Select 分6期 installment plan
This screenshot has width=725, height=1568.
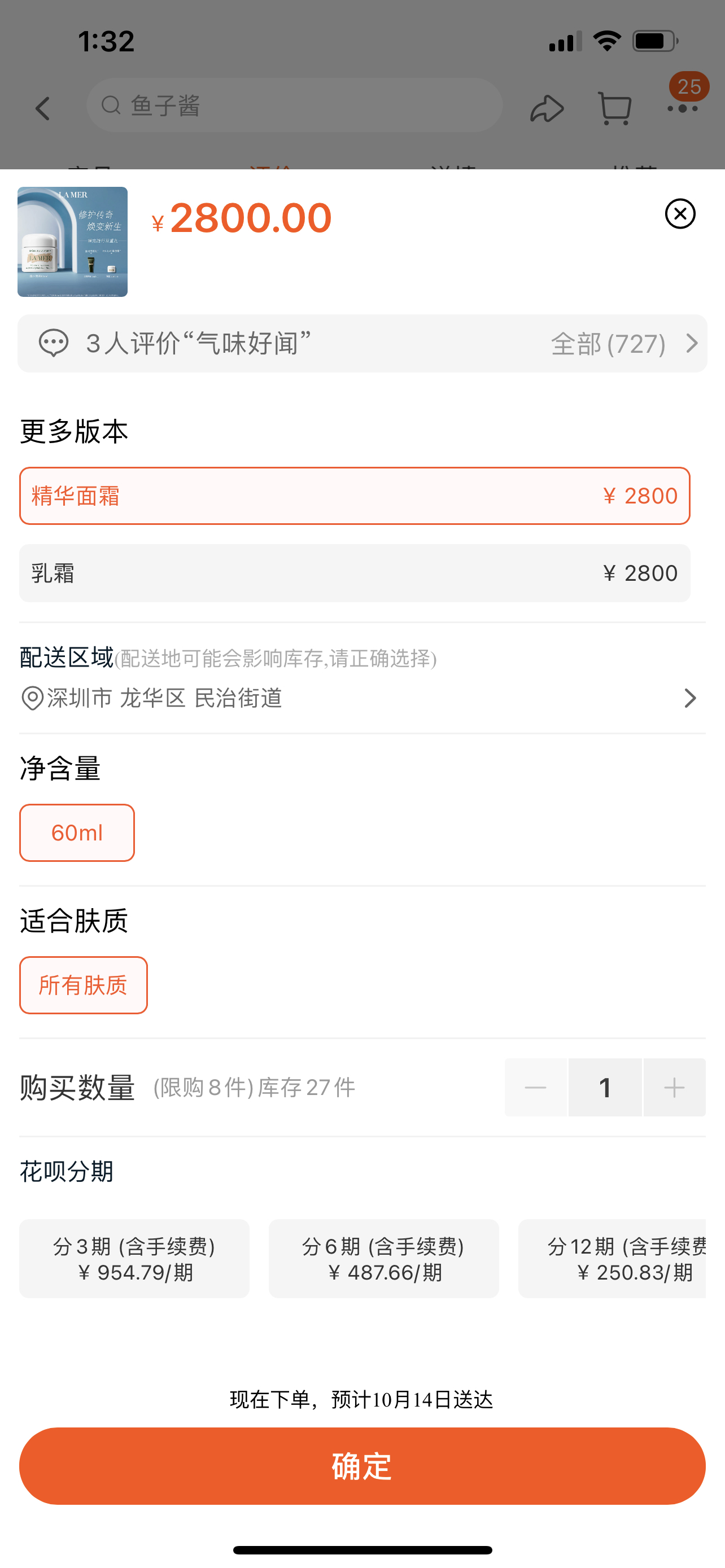(383, 1259)
